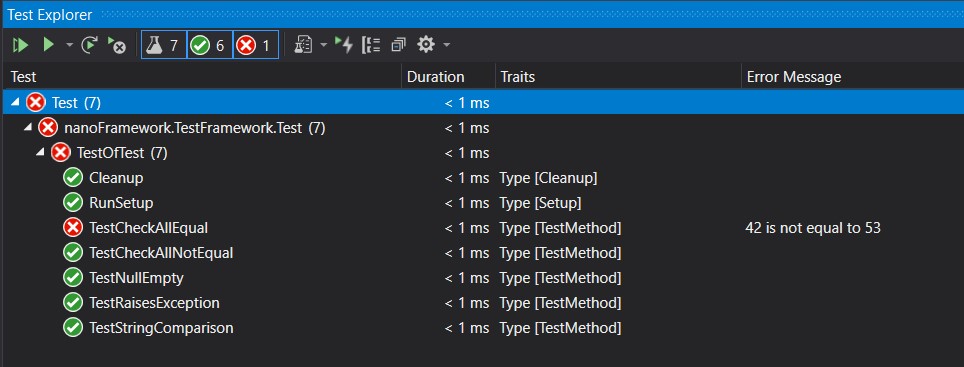Select the TestNullEmpty test
The image size is (964, 367).
point(482,278)
